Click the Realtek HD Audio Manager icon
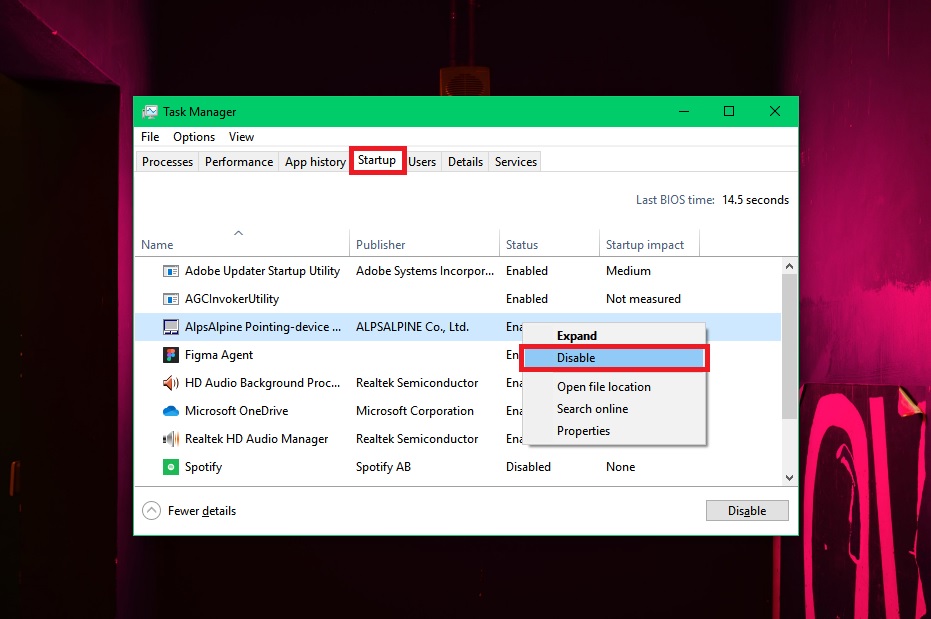 (x=170, y=439)
